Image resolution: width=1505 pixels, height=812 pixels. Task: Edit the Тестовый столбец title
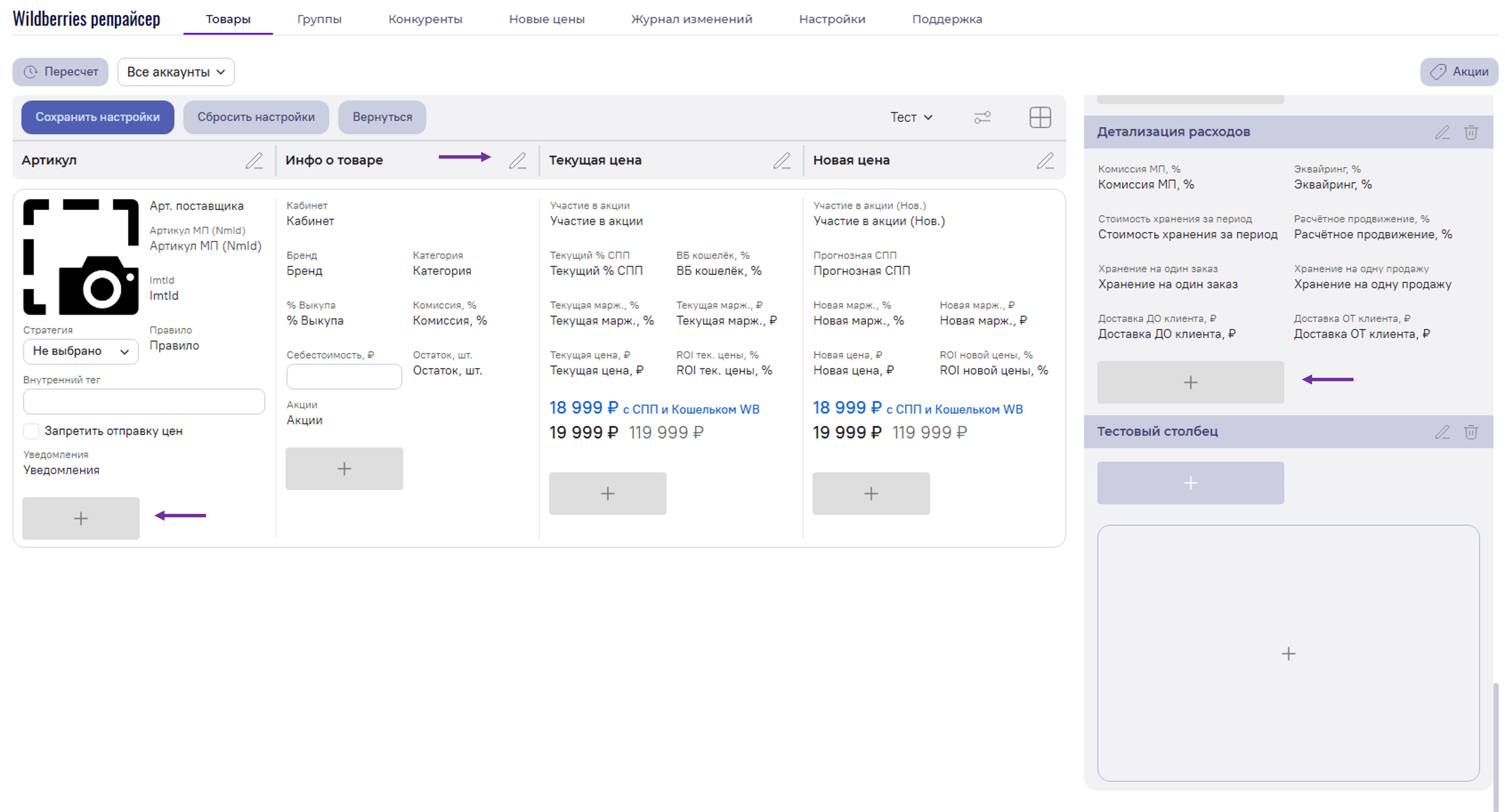tap(1442, 432)
